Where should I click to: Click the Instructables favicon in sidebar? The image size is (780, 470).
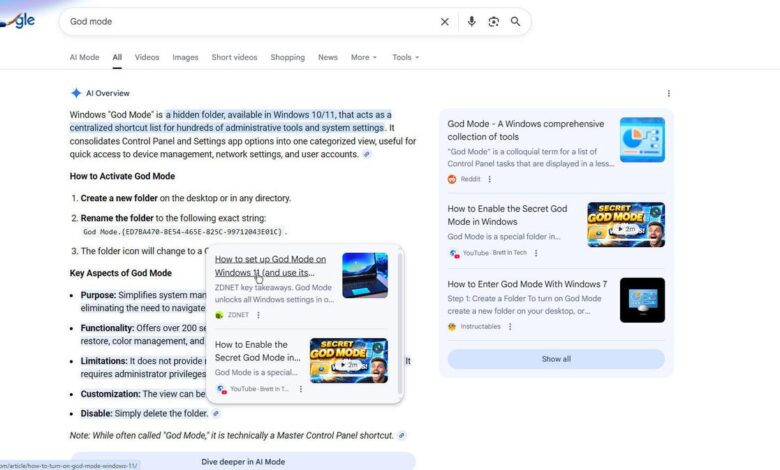[x=452, y=327]
